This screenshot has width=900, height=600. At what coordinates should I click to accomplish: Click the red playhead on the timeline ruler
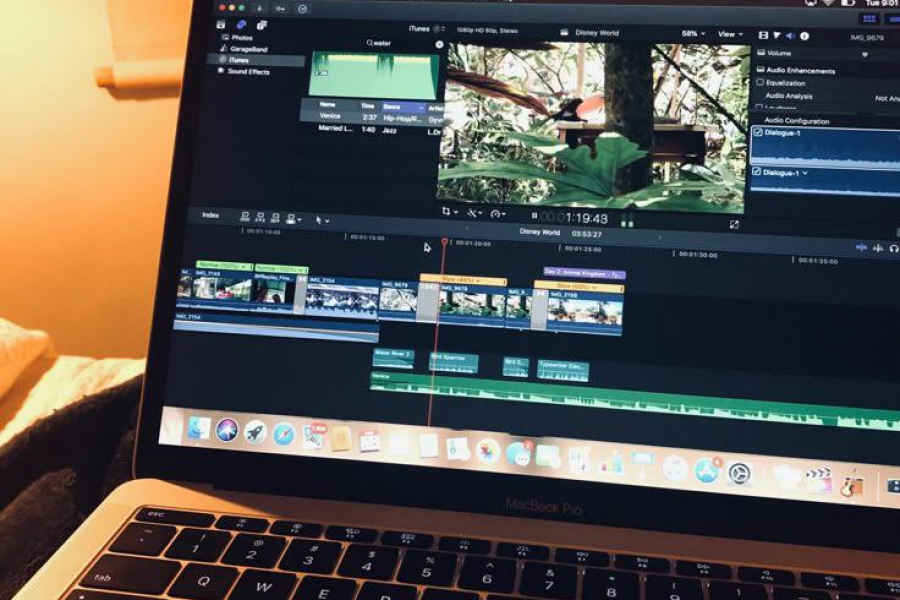tap(444, 242)
